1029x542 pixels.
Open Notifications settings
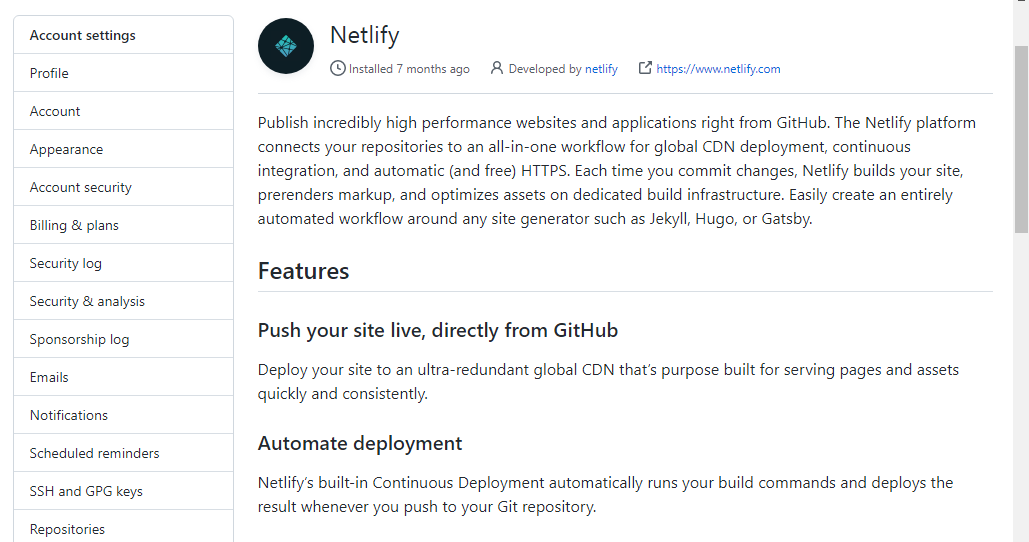(123, 415)
